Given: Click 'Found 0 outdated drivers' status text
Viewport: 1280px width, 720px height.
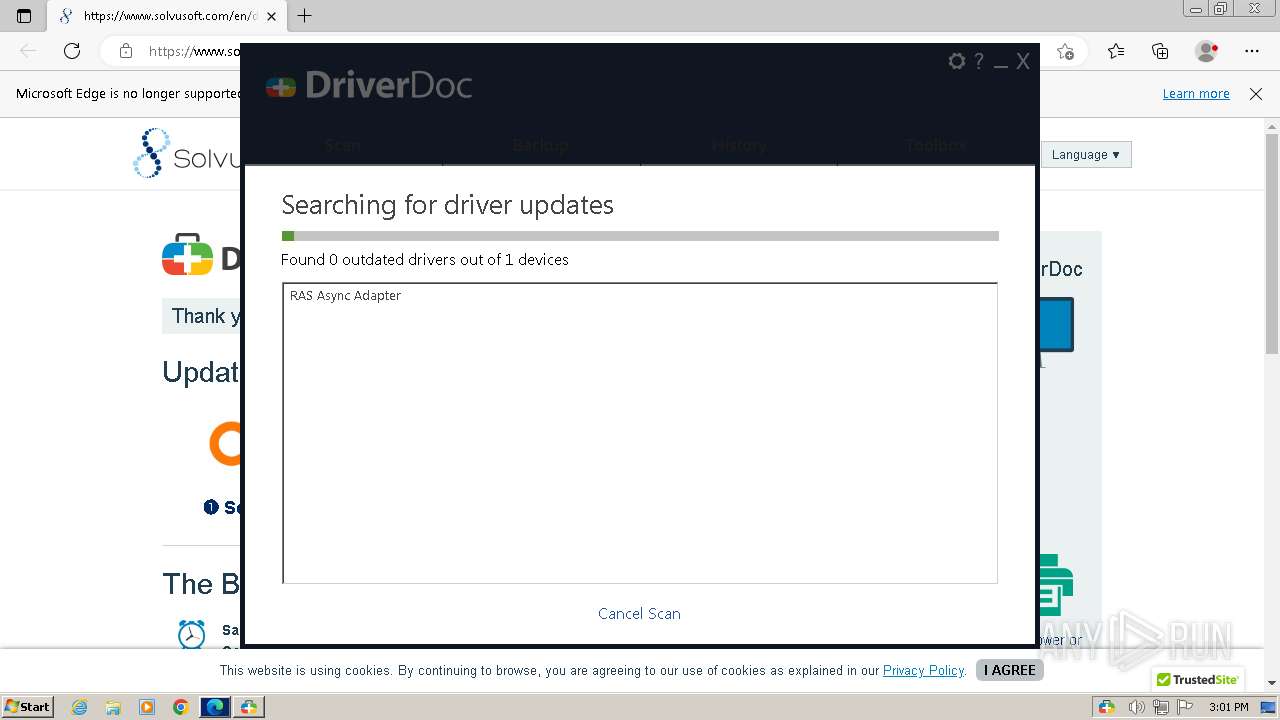Looking at the screenshot, I should coord(425,260).
